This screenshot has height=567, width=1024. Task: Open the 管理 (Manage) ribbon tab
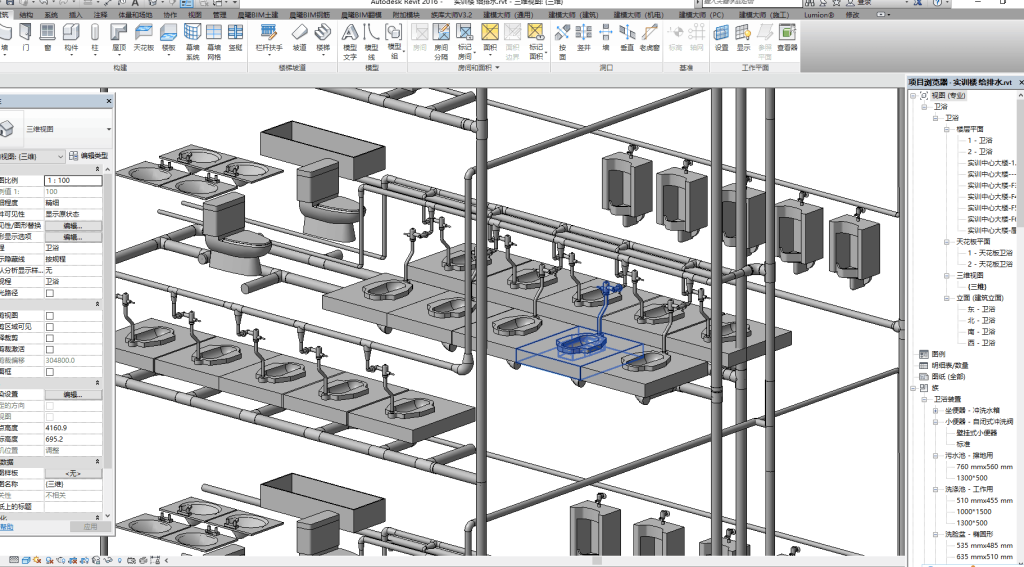(x=219, y=16)
